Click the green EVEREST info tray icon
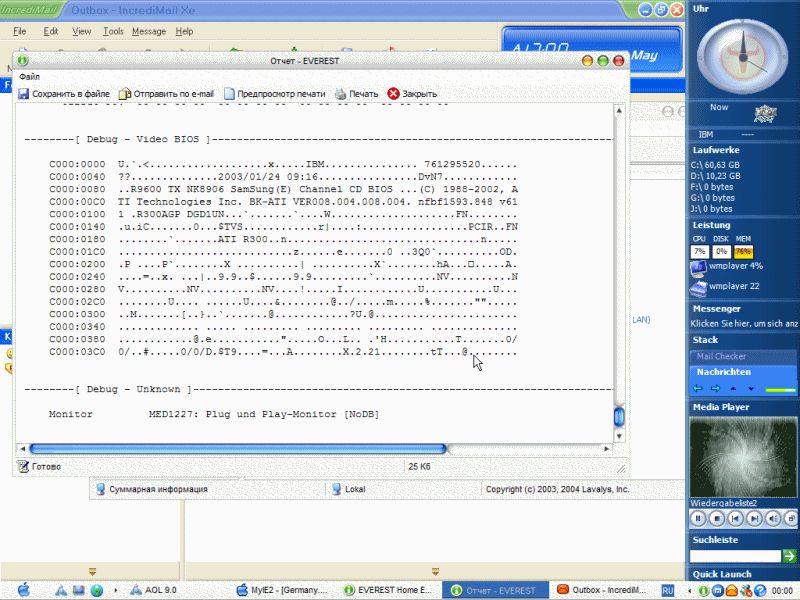The width and height of the screenshot is (800, 600). pyautogui.click(x=703, y=591)
